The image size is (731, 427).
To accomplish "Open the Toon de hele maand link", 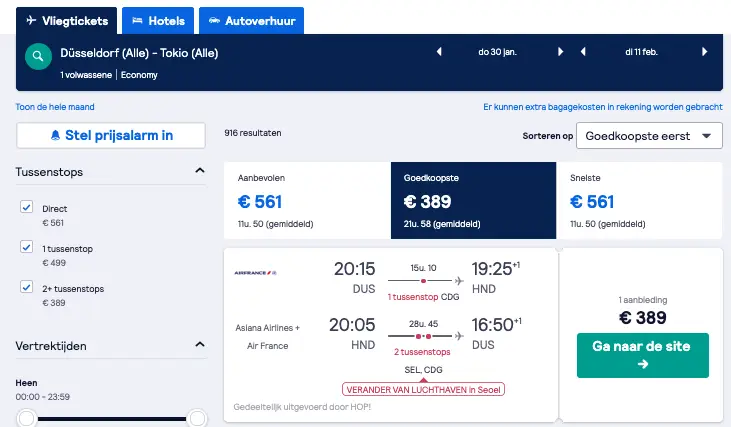I will point(55,107).
